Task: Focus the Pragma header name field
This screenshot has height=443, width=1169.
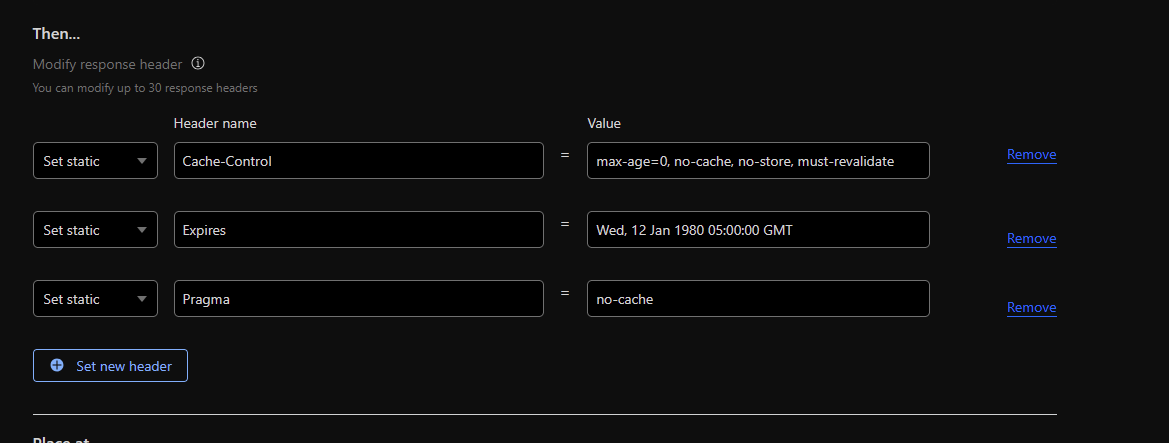Action: (358, 299)
